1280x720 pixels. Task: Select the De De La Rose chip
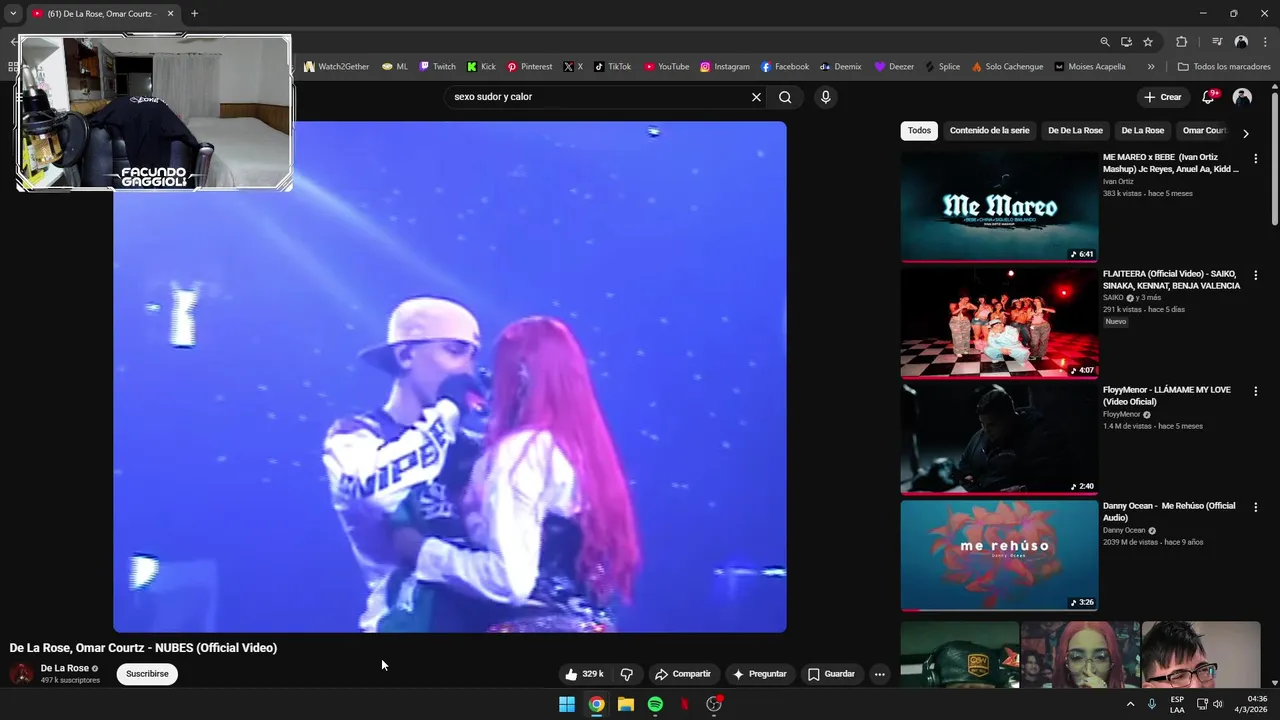[1075, 131]
